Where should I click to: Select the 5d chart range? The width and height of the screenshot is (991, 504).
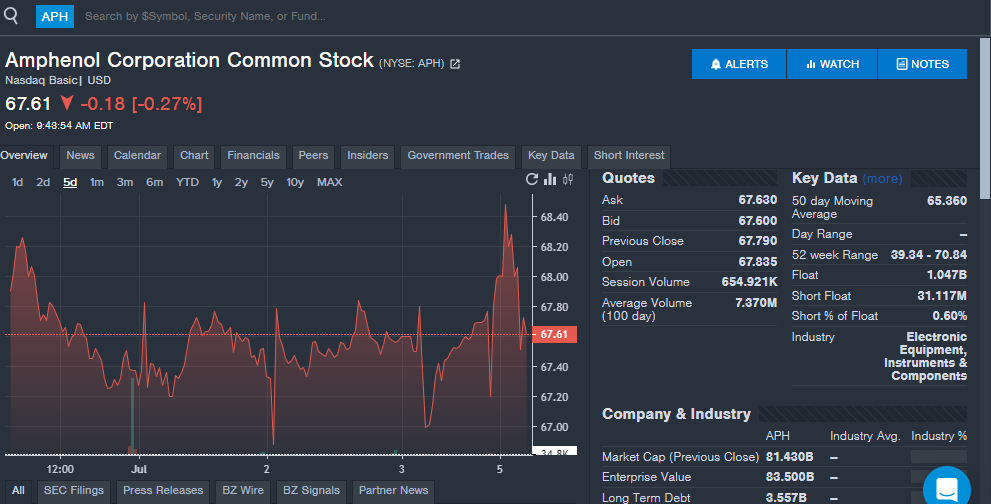click(x=70, y=182)
